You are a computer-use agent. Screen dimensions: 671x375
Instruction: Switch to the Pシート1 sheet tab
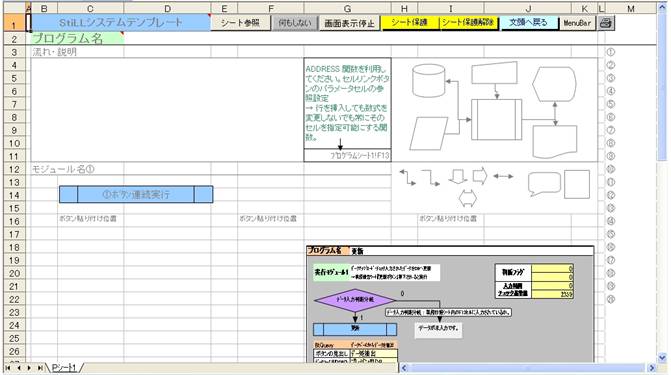(64, 368)
